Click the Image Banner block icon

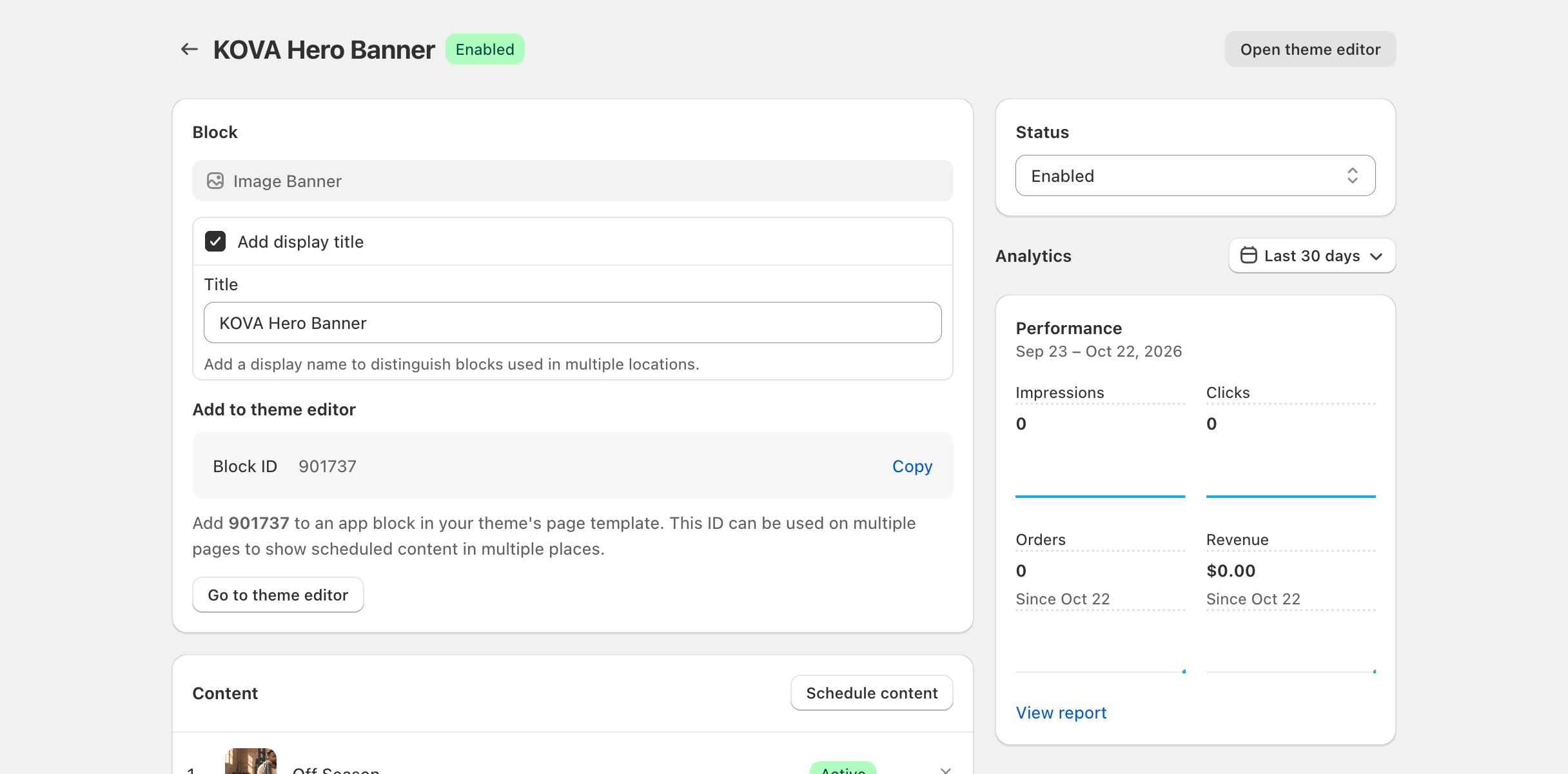pyautogui.click(x=215, y=181)
